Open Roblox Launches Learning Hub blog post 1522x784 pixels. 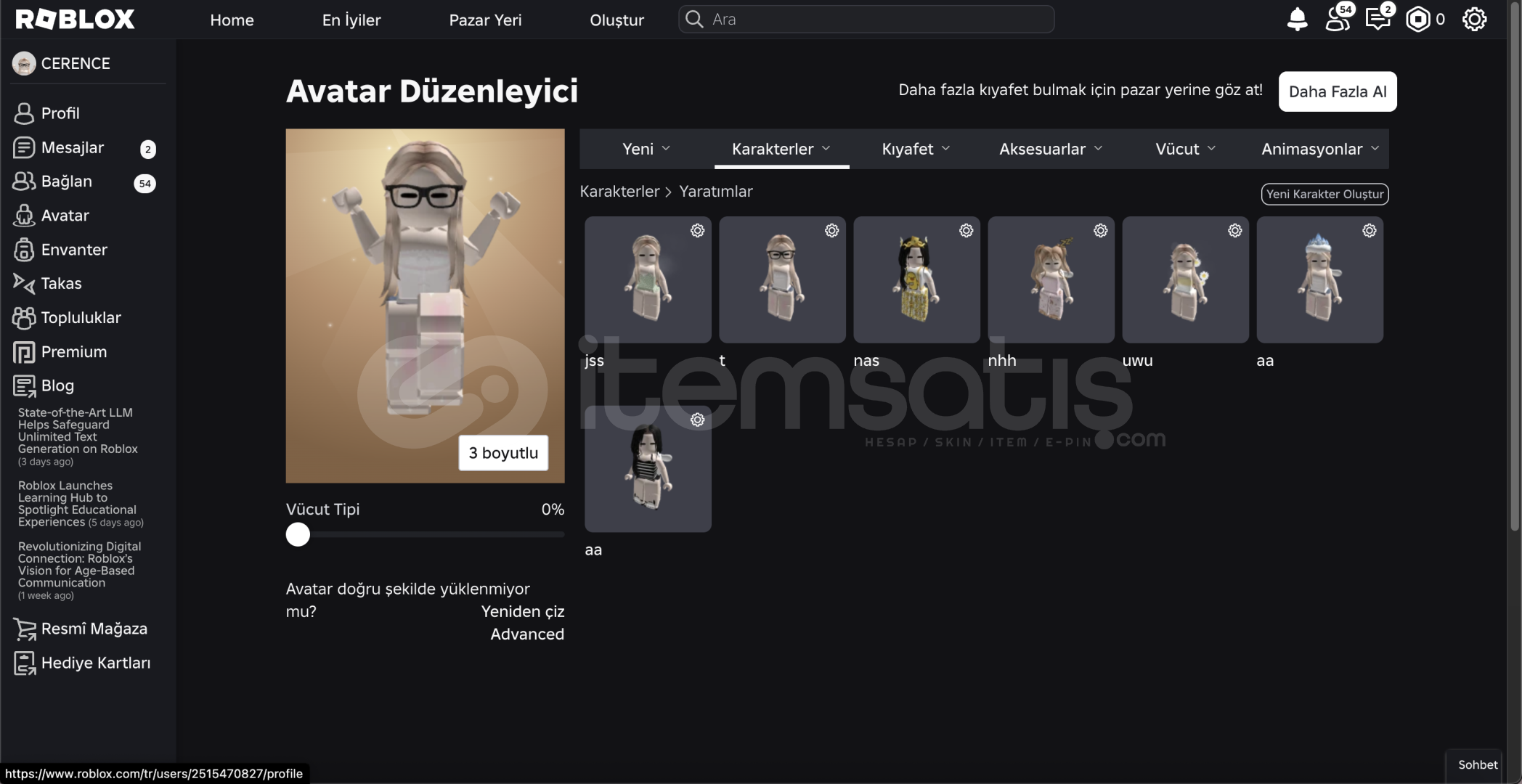tap(81, 504)
